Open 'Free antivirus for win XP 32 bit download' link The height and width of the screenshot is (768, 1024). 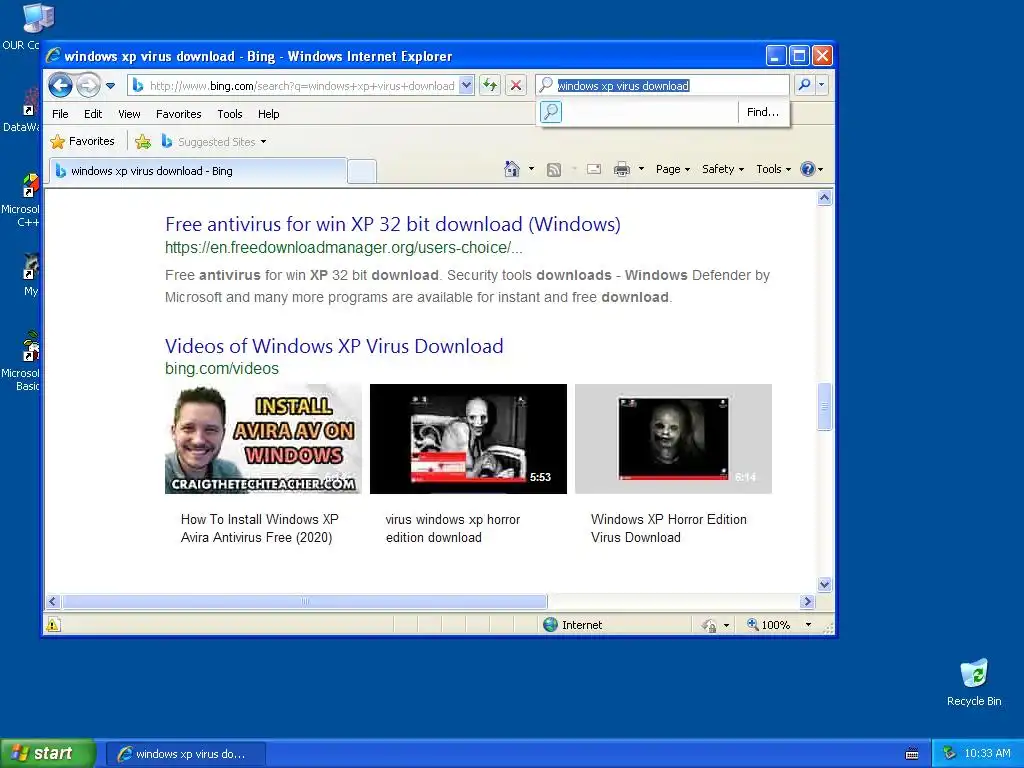(392, 224)
